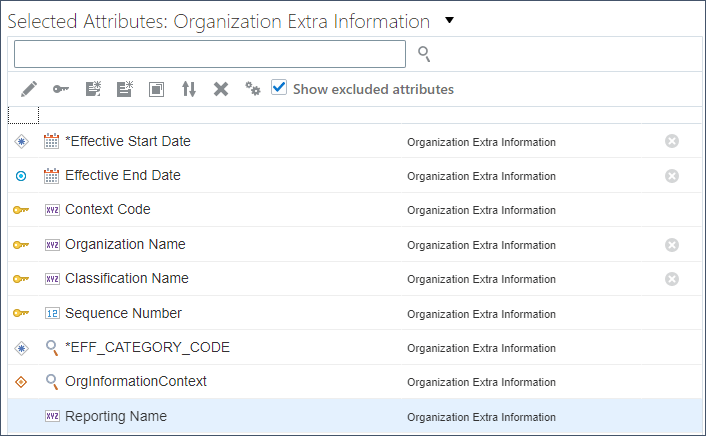Select the Context Code row
The width and height of the screenshot is (706, 436).
click(x=108, y=210)
